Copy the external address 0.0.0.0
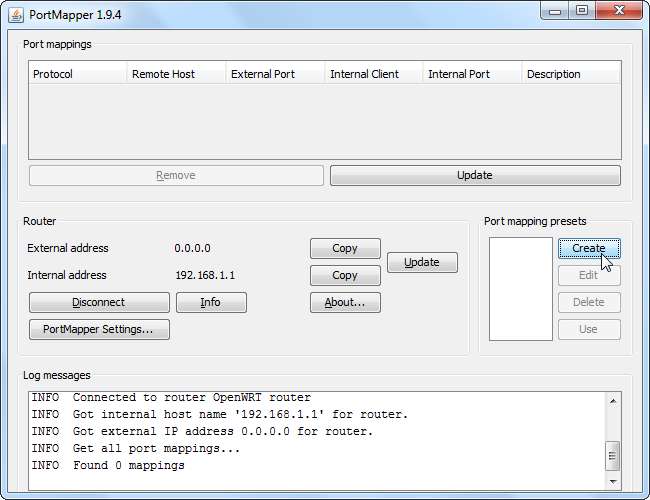Viewport: 650px width, 500px height. coord(345,248)
